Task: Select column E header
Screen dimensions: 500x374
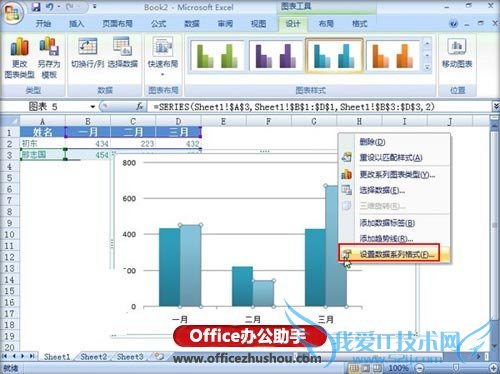Action: 223,121
